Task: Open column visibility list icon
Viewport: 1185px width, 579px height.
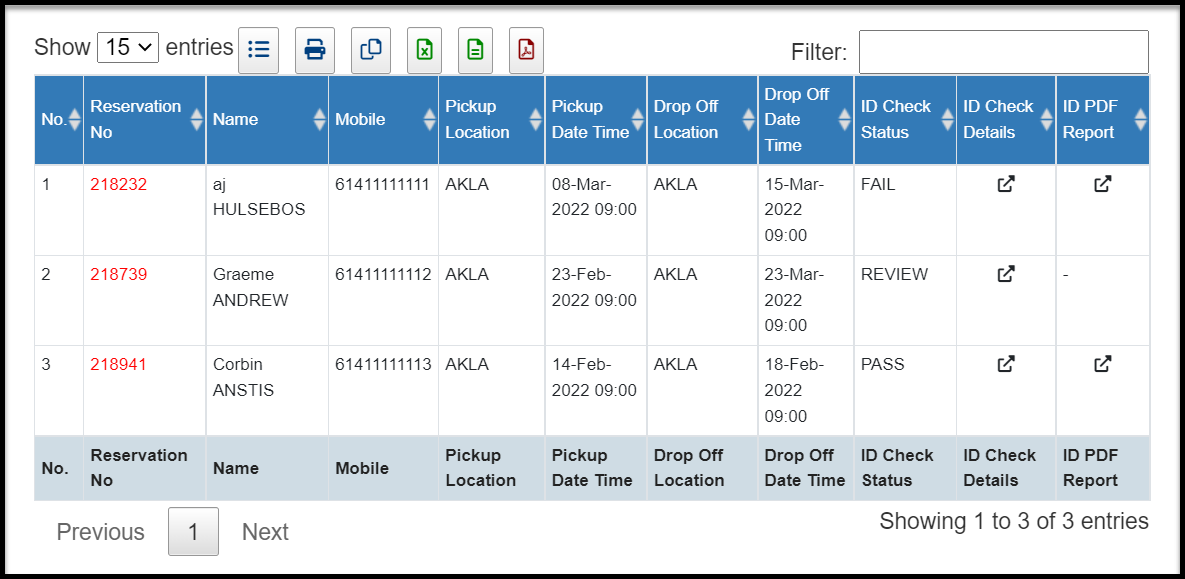Action: pos(258,51)
